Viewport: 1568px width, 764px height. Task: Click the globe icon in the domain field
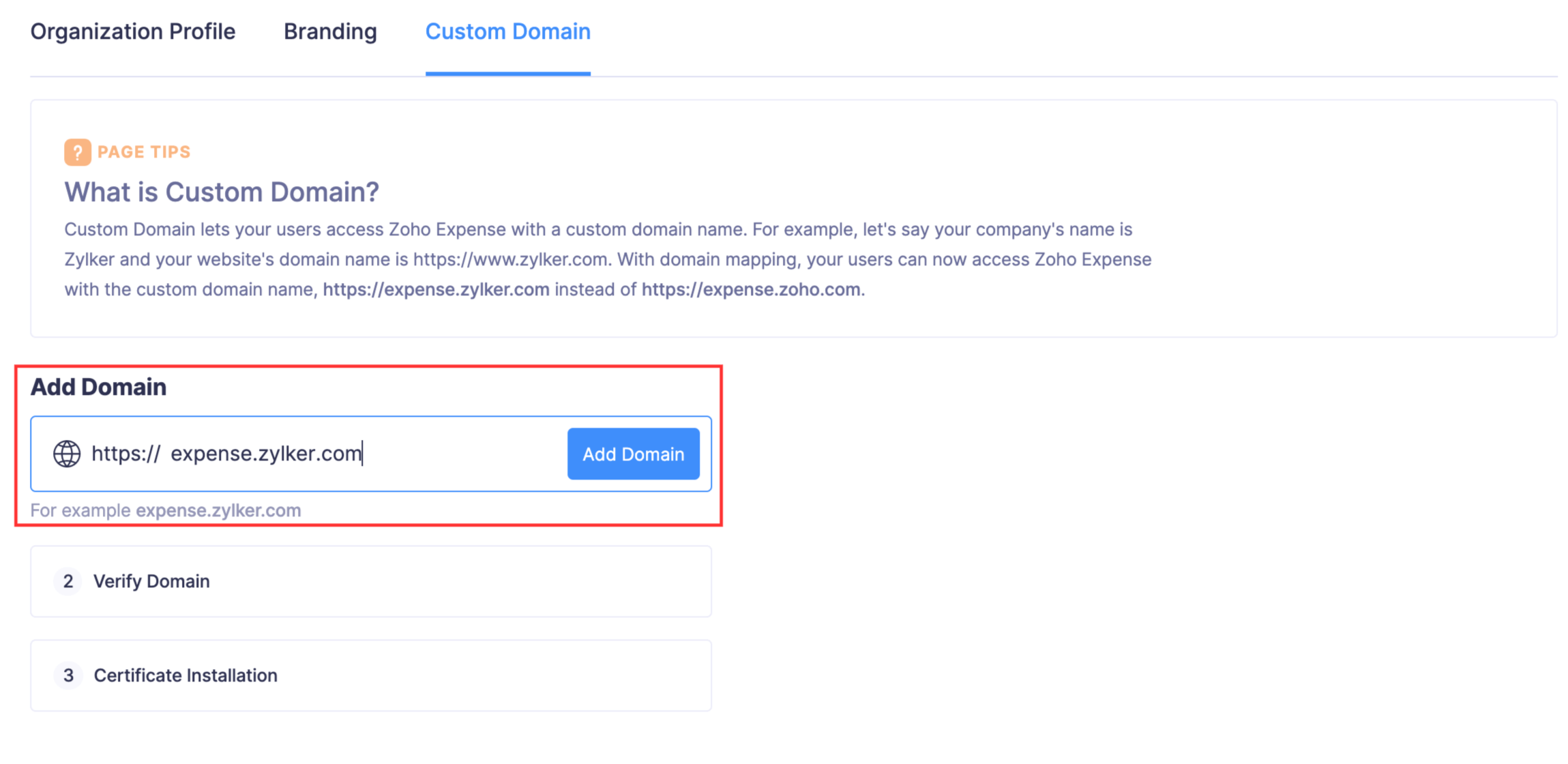point(67,454)
